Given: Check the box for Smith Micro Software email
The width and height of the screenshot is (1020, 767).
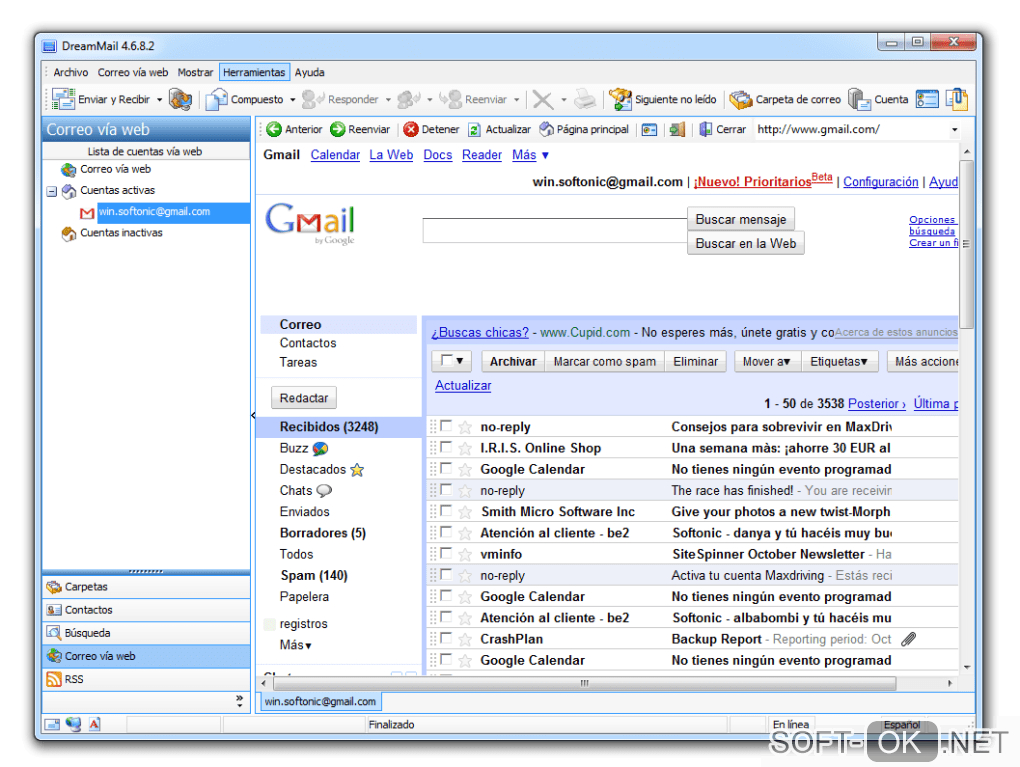Looking at the screenshot, I should [x=446, y=511].
